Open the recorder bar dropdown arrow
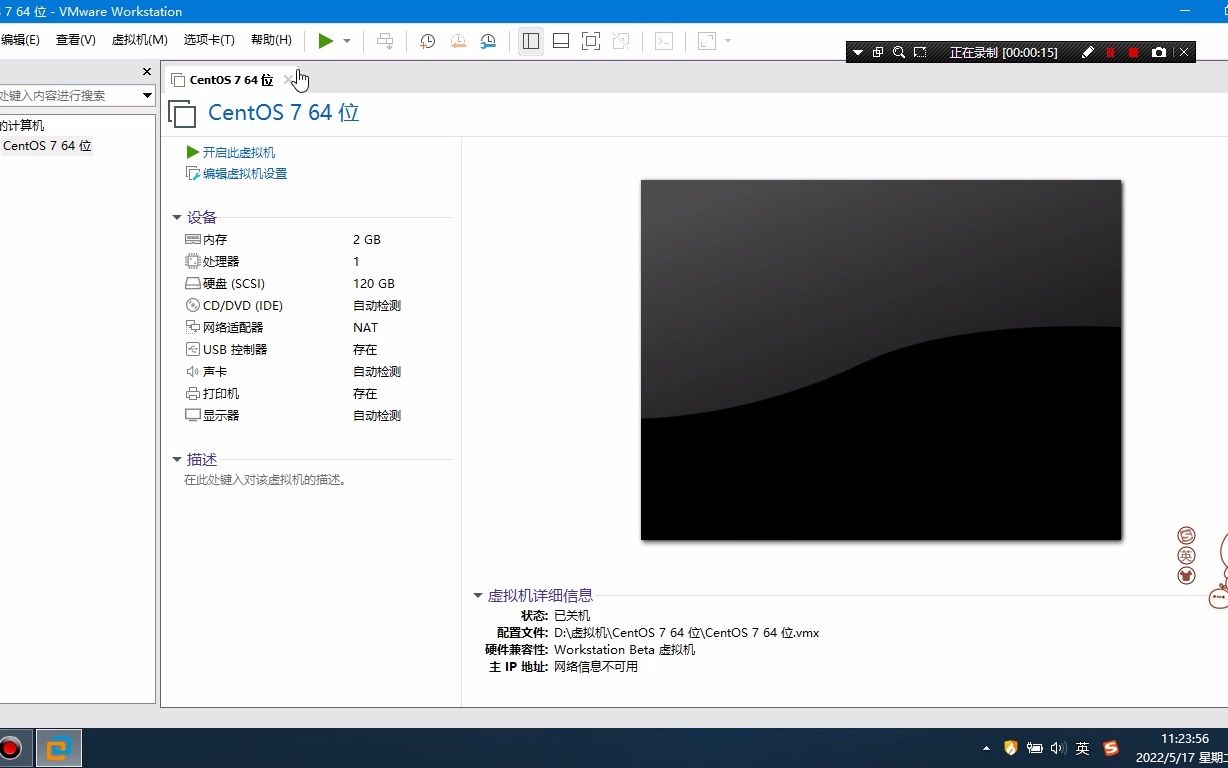1228x768 pixels. pyautogui.click(x=858, y=52)
